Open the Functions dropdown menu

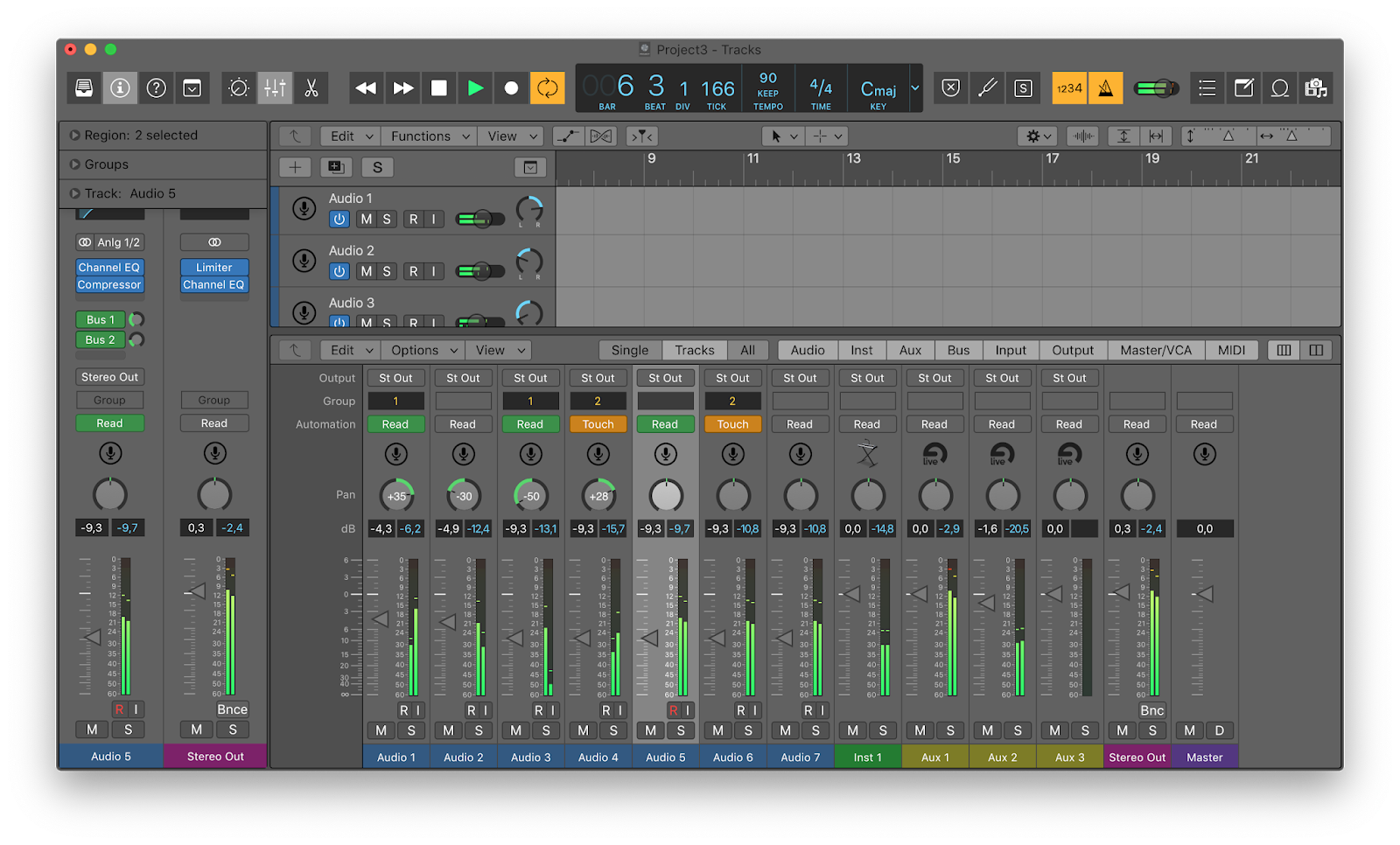pyautogui.click(x=430, y=136)
